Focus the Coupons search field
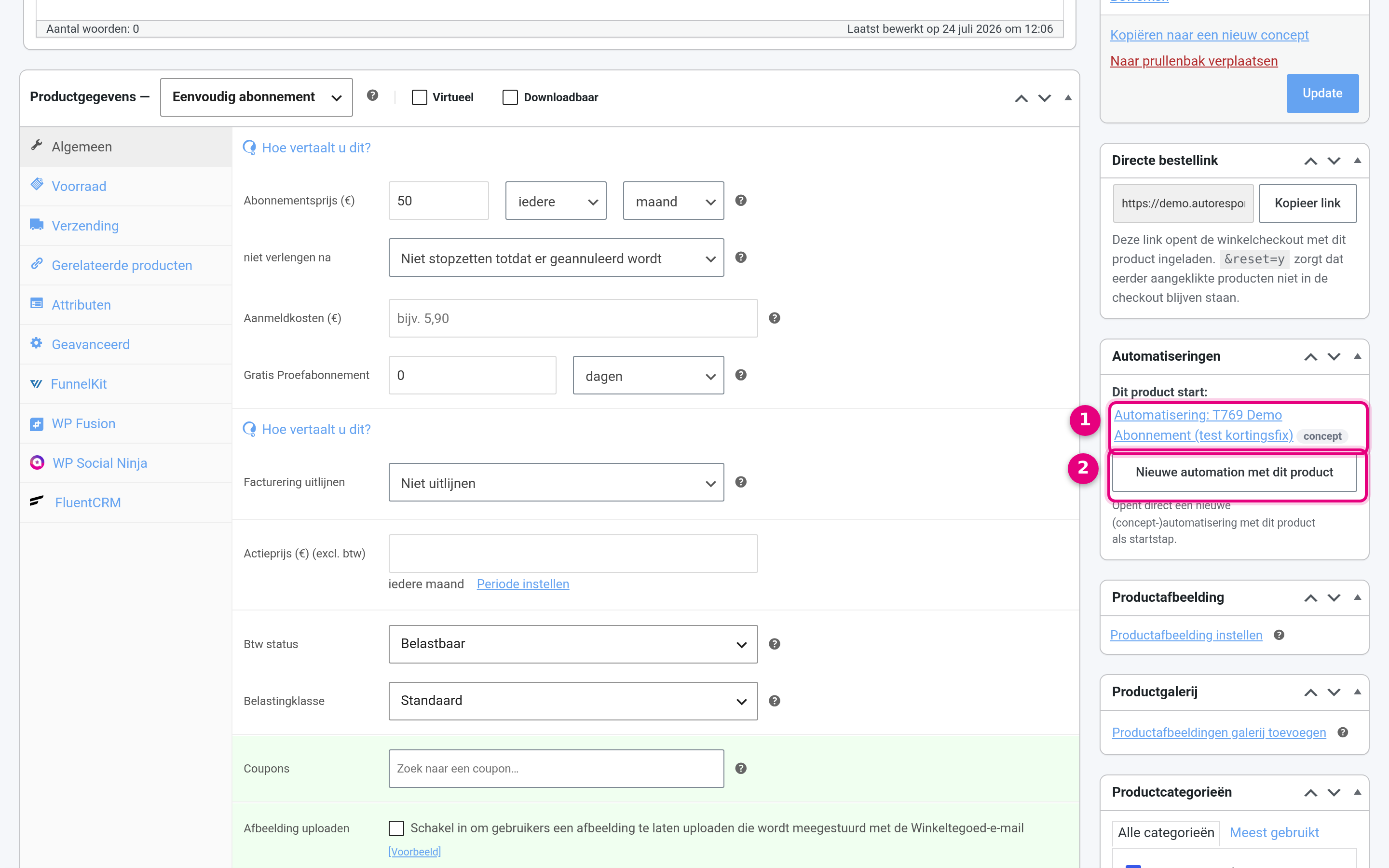Screen dimensions: 1389x868 (x=556, y=769)
